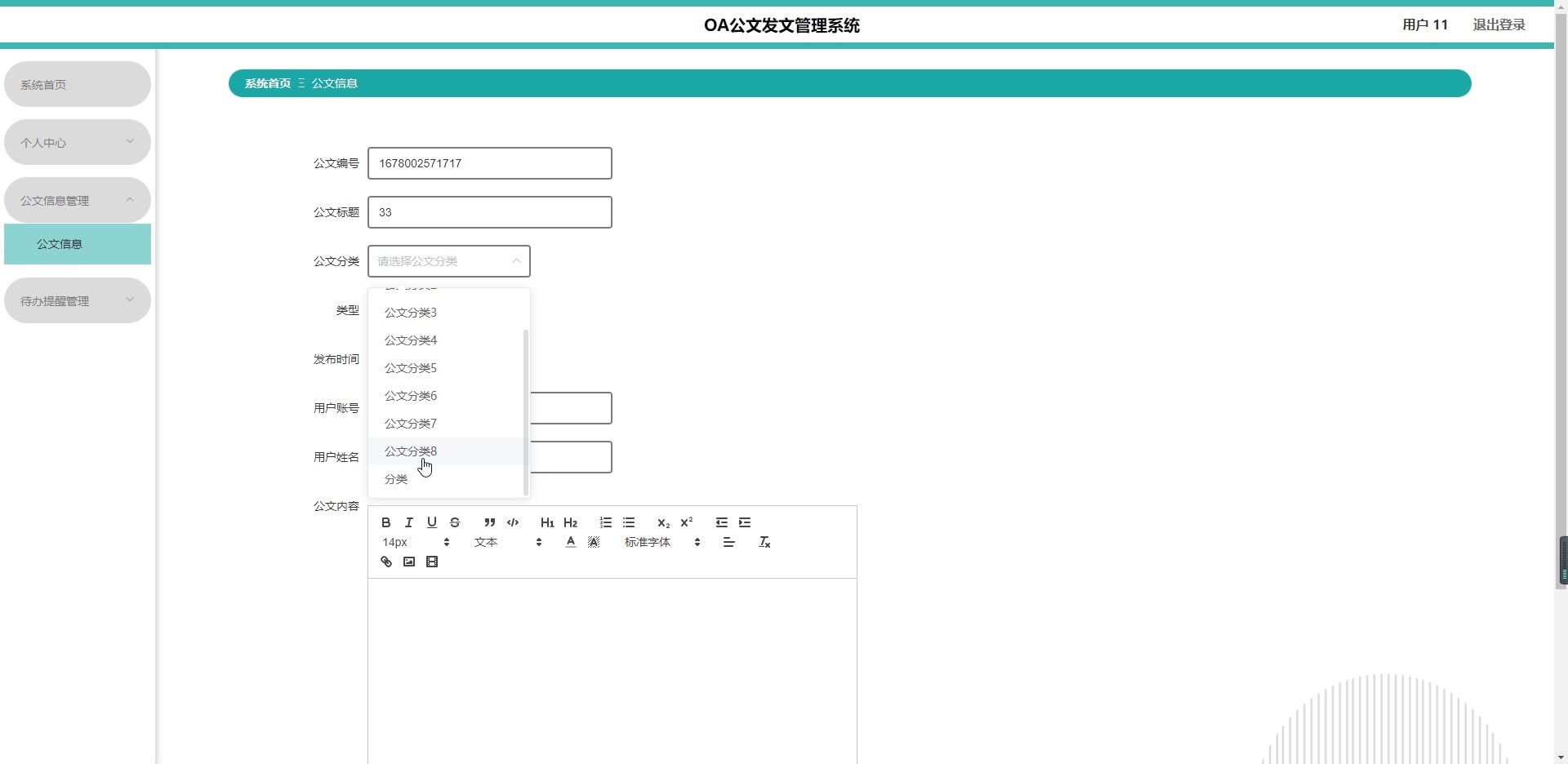Create an ordered numbered list

pyautogui.click(x=606, y=522)
